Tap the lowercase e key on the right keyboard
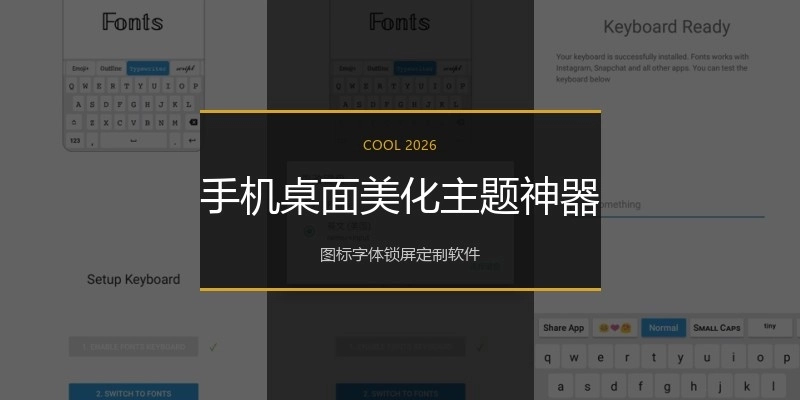This screenshot has height=400, width=800. click(x=601, y=358)
